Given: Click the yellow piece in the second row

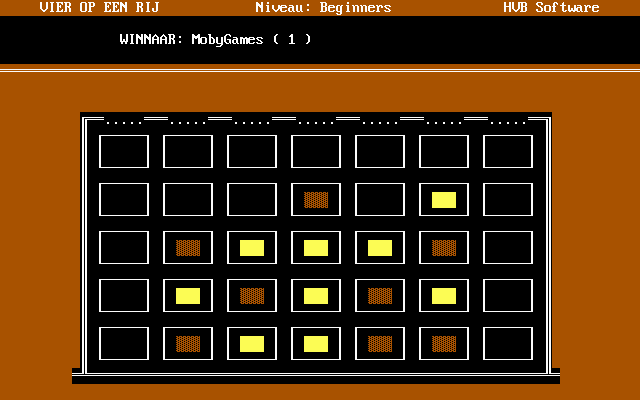Looking at the screenshot, I should pyautogui.click(x=444, y=200).
